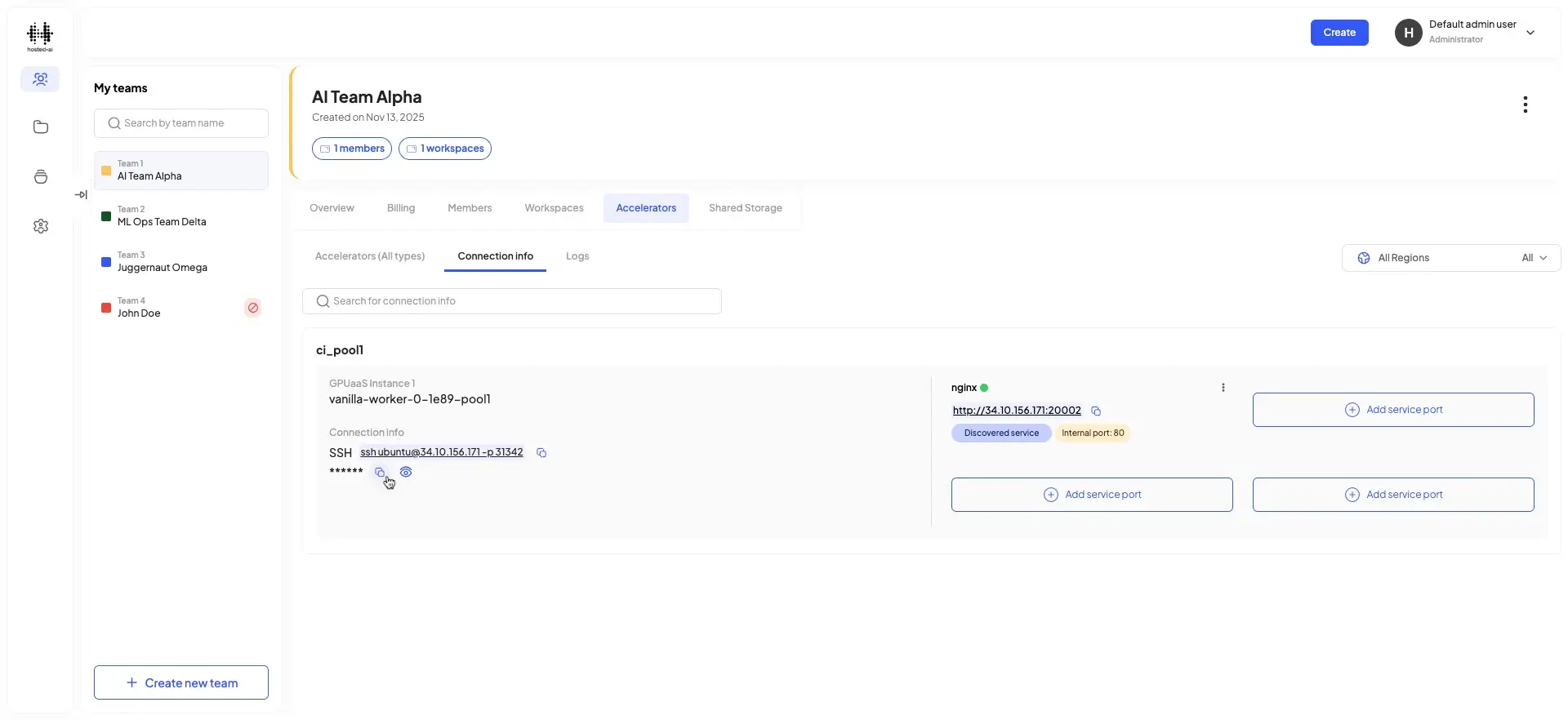Focus the Search by team name field
The height and width of the screenshot is (720, 1568).
pyautogui.click(x=181, y=123)
